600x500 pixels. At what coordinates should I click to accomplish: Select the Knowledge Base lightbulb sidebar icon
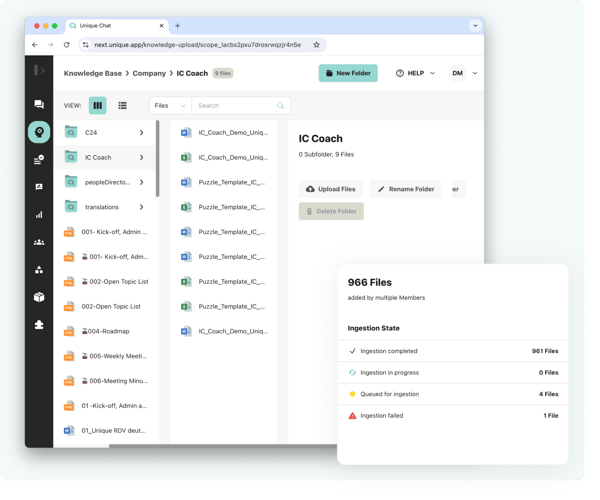pyautogui.click(x=39, y=132)
